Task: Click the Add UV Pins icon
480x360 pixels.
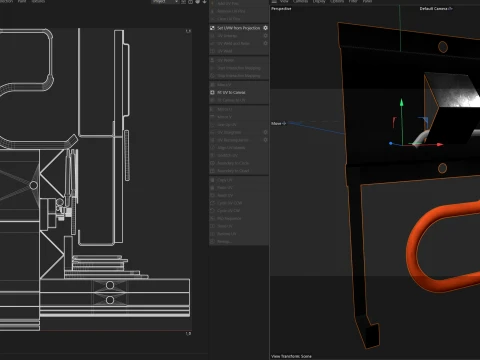Action: (x=212, y=3)
